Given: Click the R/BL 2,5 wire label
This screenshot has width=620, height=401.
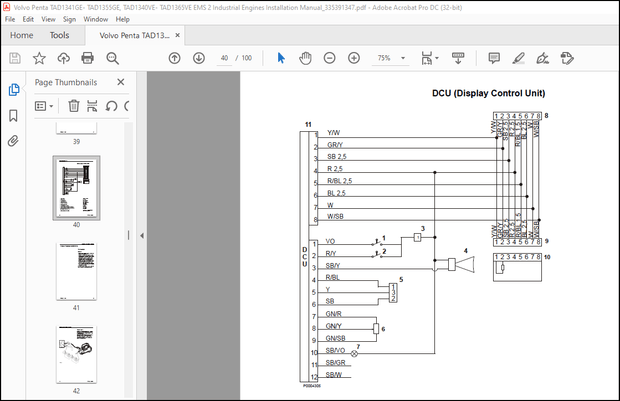Looking at the screenshot, I should (340, 181).
